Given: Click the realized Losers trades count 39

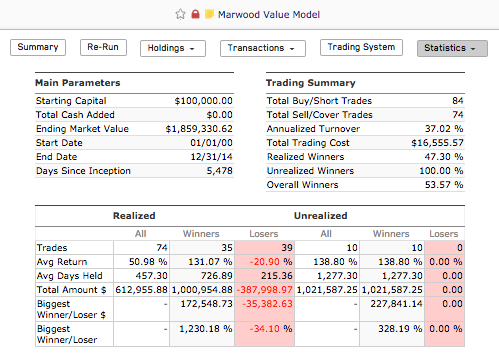Looking at the screenshot, I should (265, 248).
